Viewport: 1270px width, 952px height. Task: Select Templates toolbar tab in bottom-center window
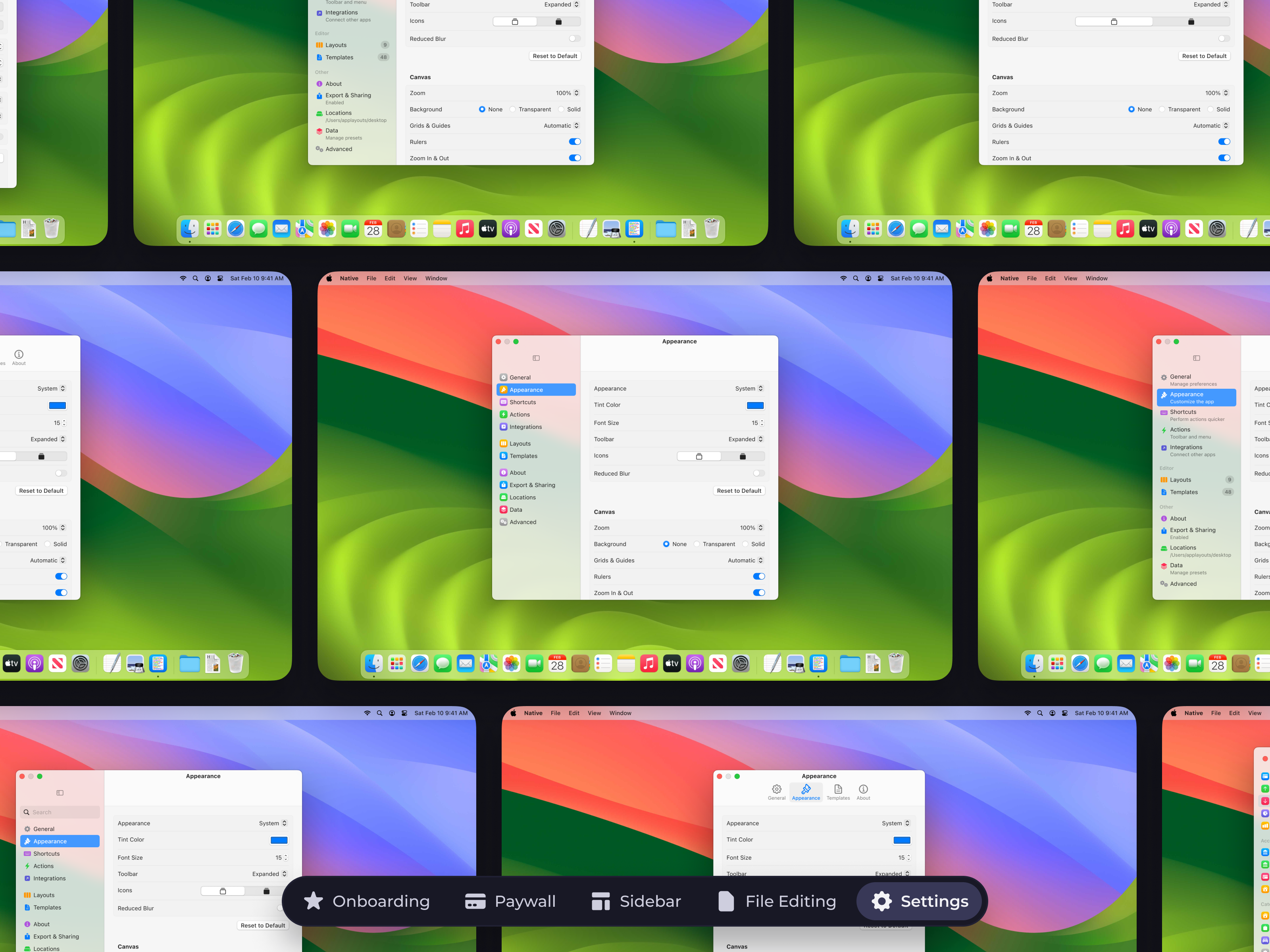tap(838, 792)
